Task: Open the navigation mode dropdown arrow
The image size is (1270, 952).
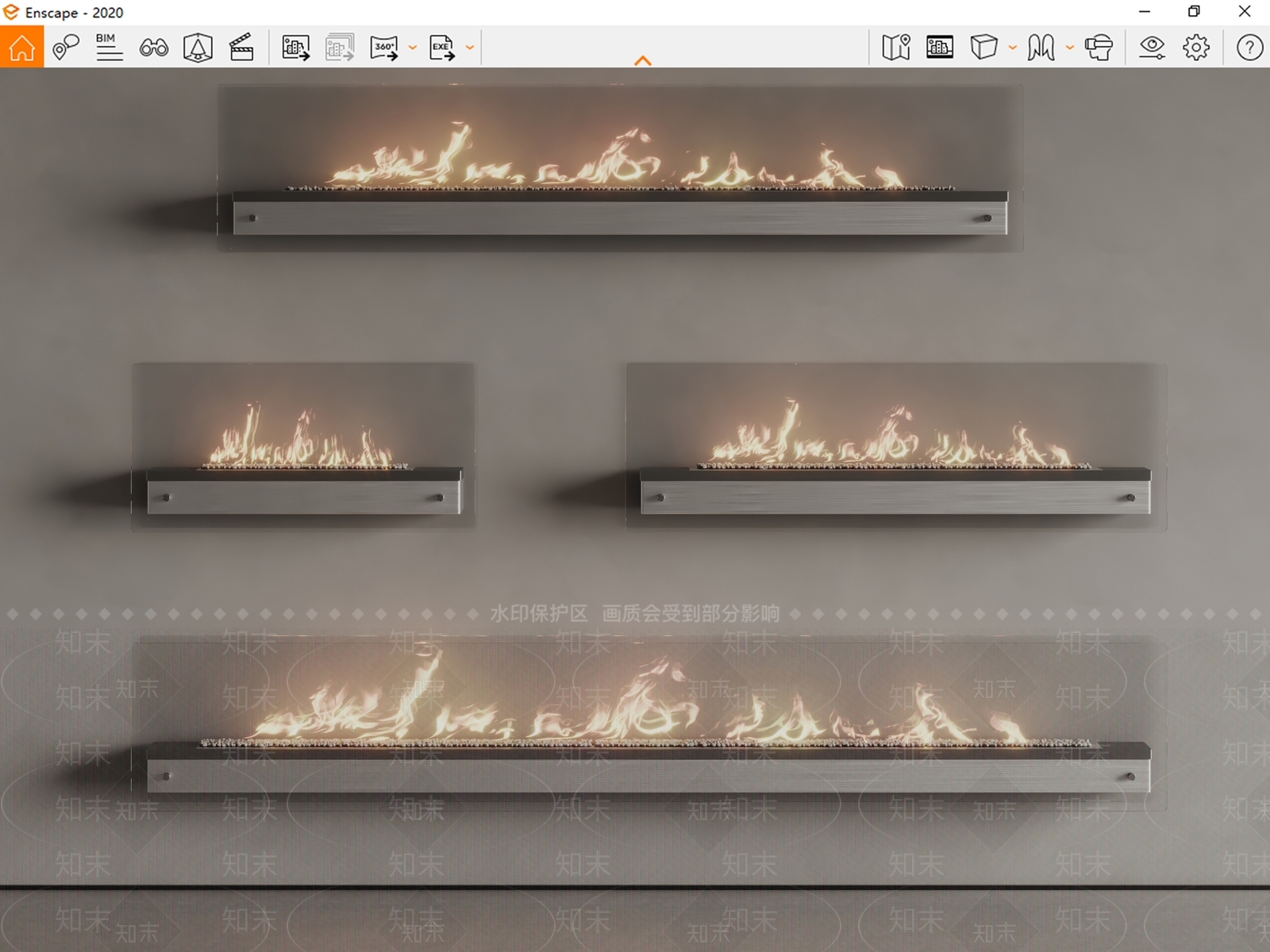Action: [x=1070, y=48]
